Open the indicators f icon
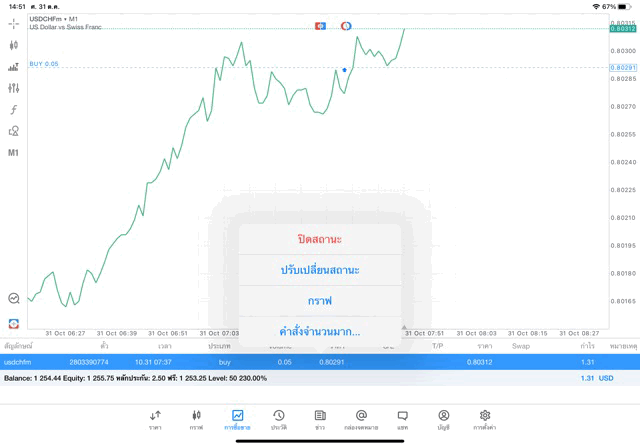 point(13,110)
